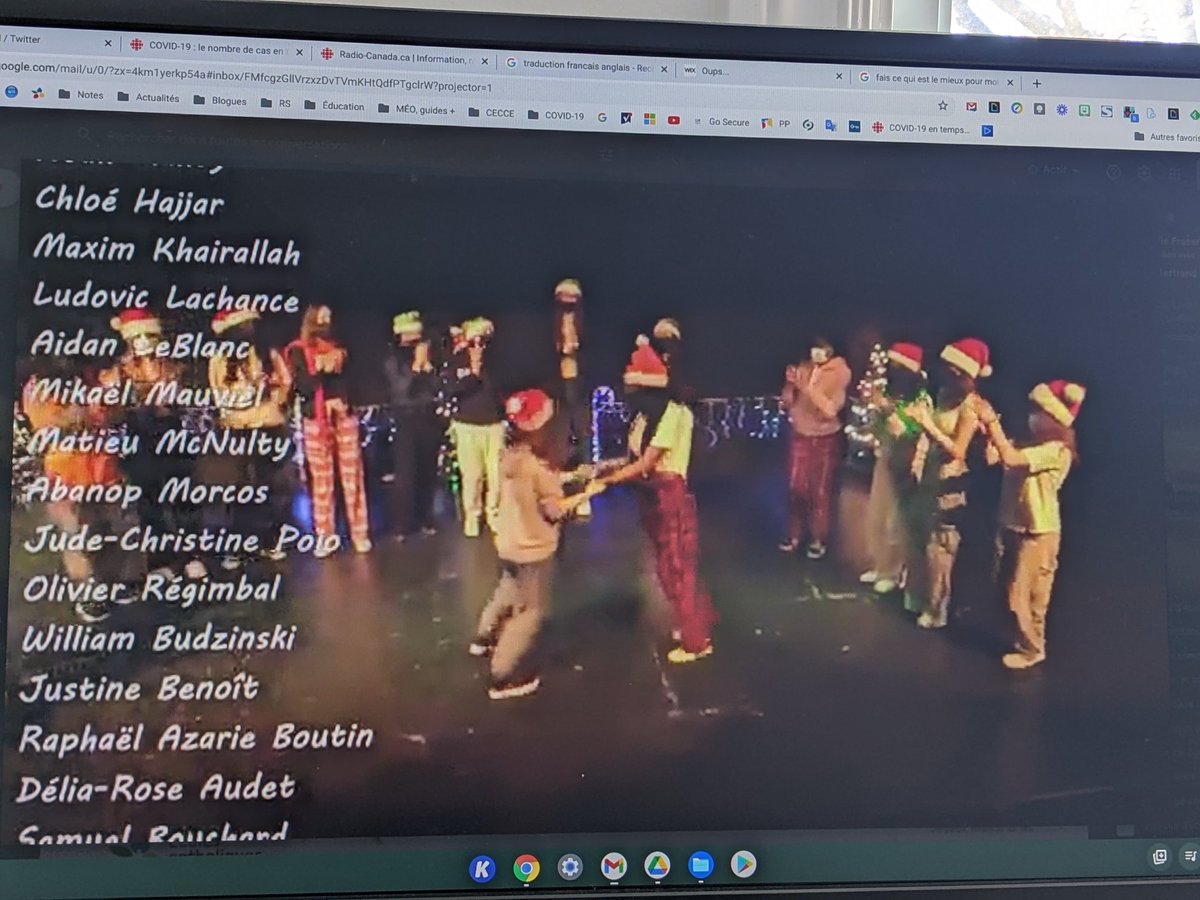1200x900 pixels.
Task: Open the YouTube bookmark icon
Action: pos(674,120)
